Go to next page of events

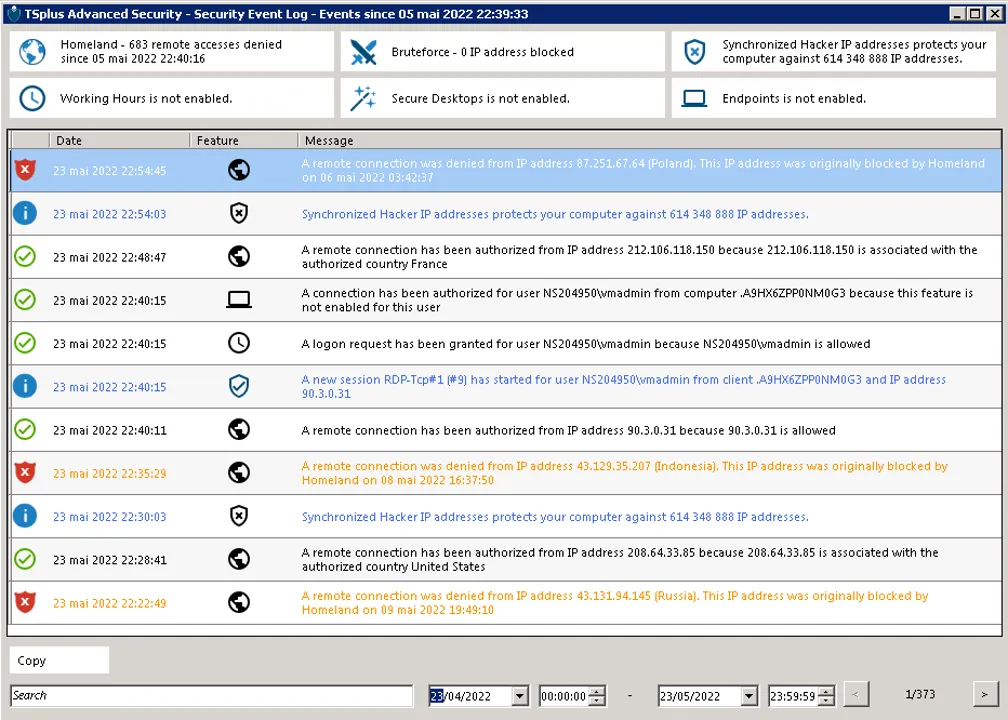pos(984,694)
